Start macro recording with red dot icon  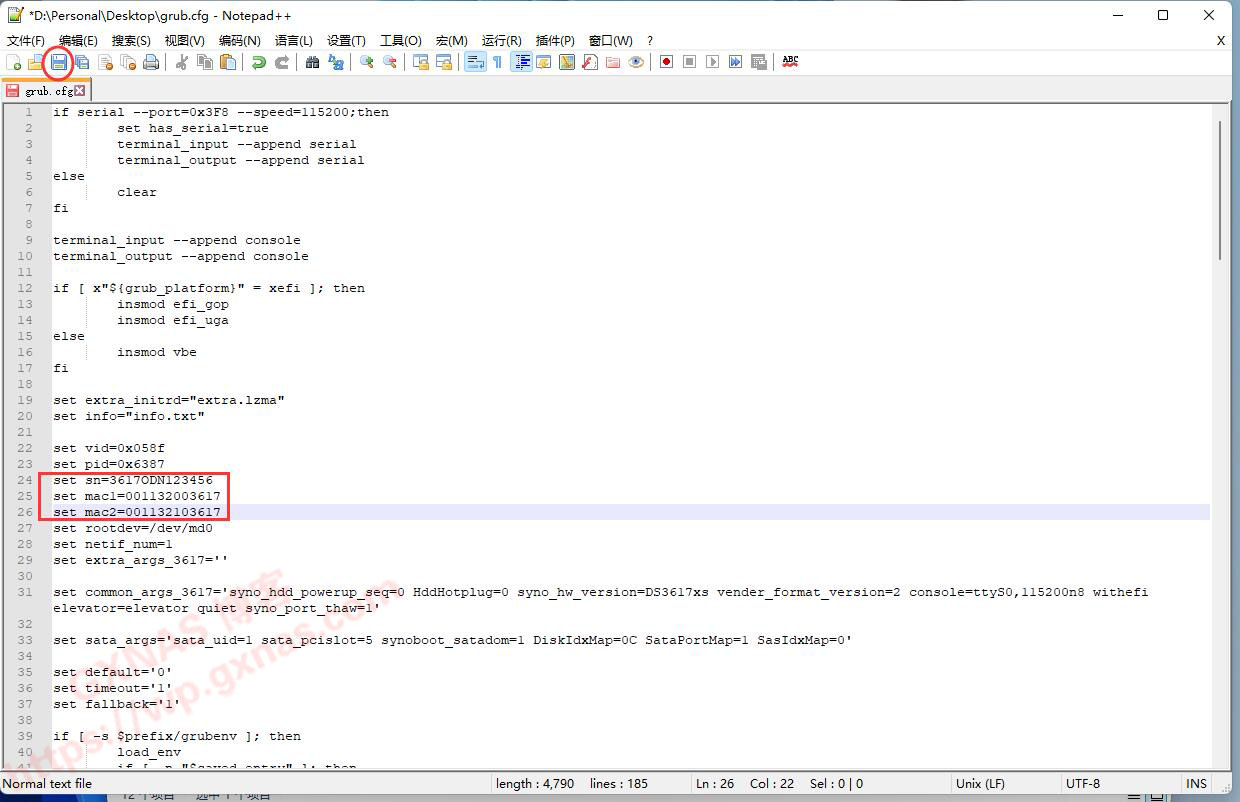click(x=666, y=62)
